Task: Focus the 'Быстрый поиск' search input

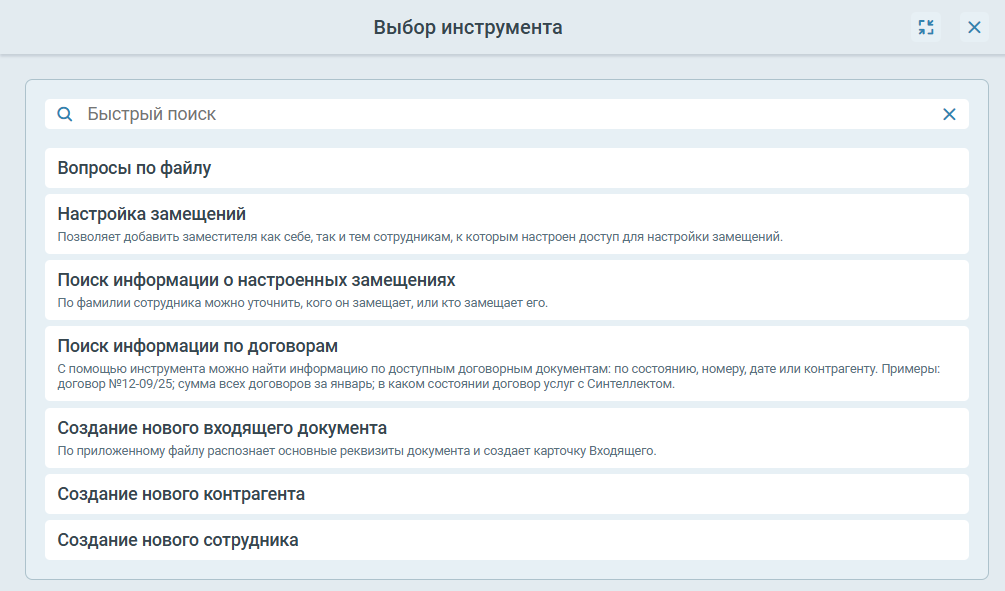Action: click(x=500, y=114)
